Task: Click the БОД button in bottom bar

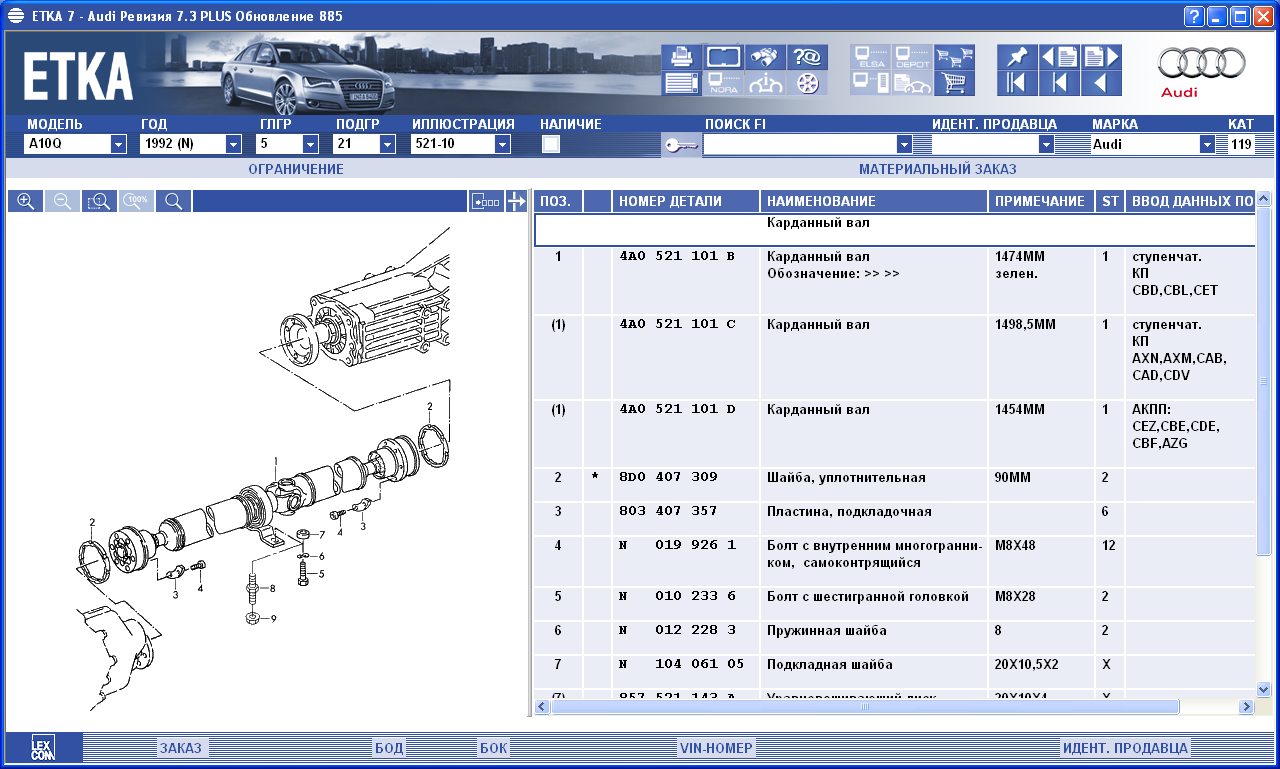Action: (x=388, y=748)
